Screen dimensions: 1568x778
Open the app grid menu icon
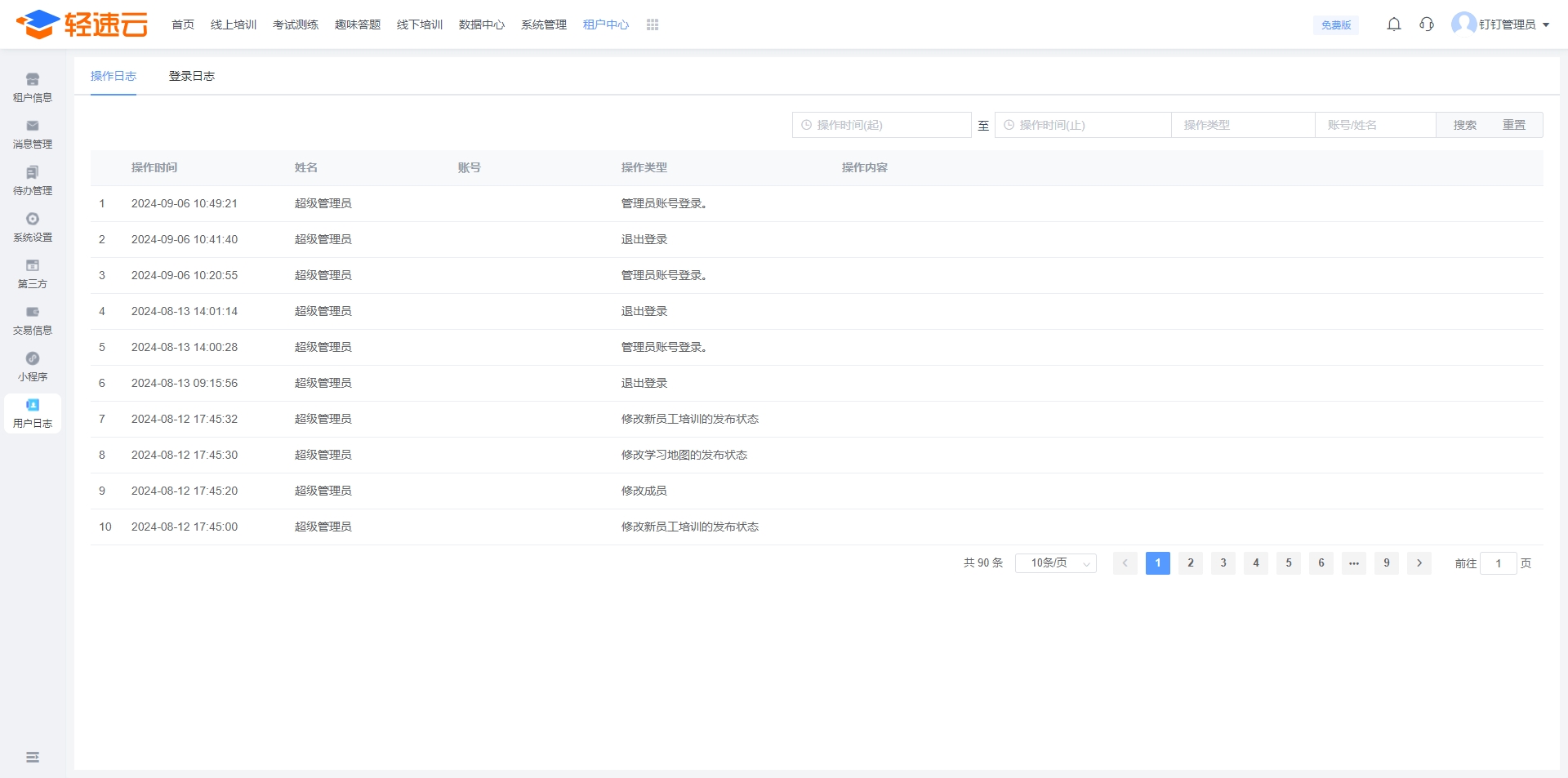click(x=653, y=24)
